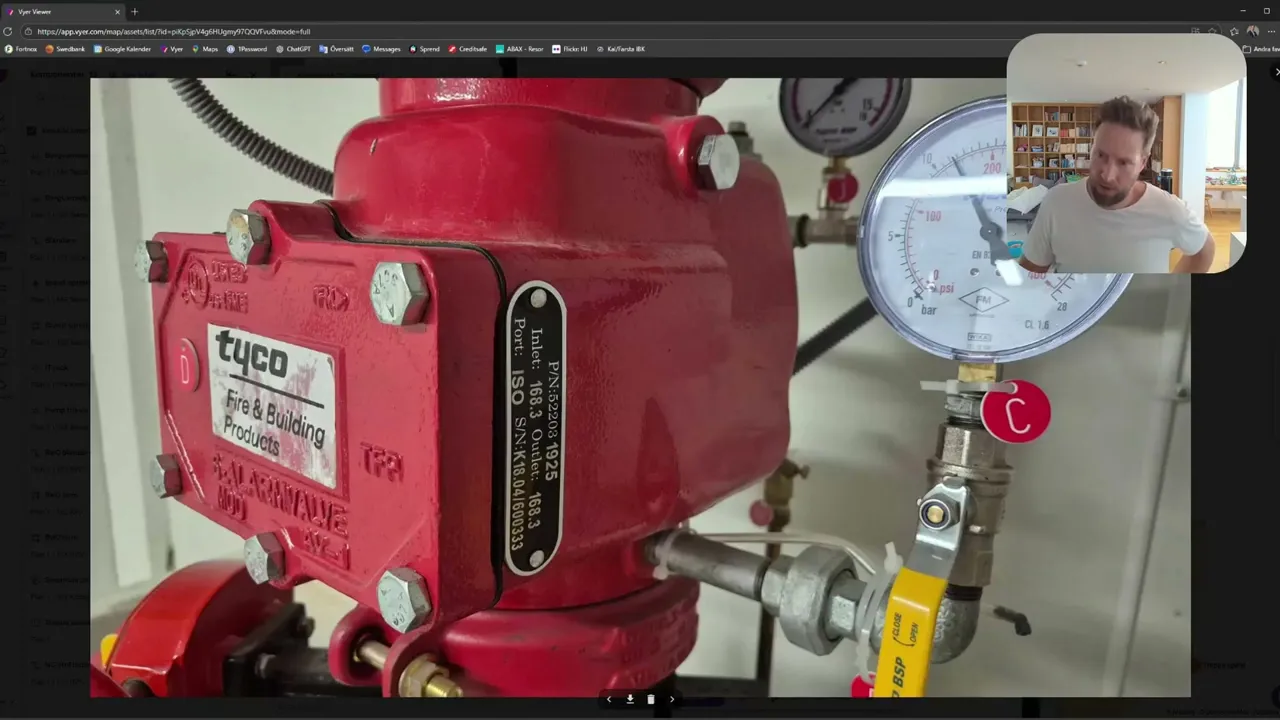View site information icon in address bar

click(x=29, y=31)
